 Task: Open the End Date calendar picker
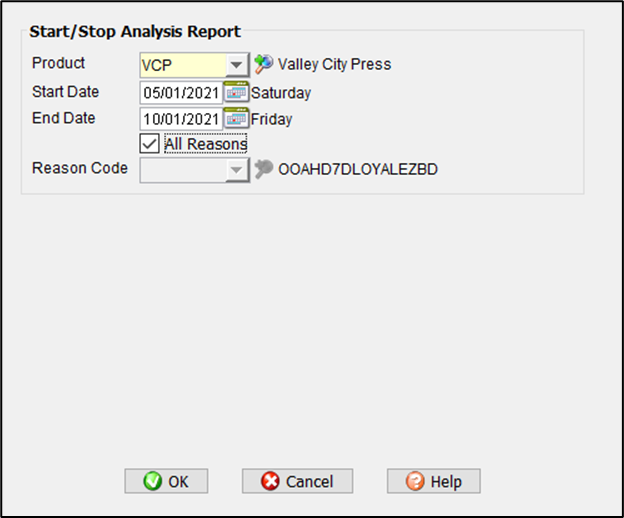pyautogui.click(x=236, y=118)
